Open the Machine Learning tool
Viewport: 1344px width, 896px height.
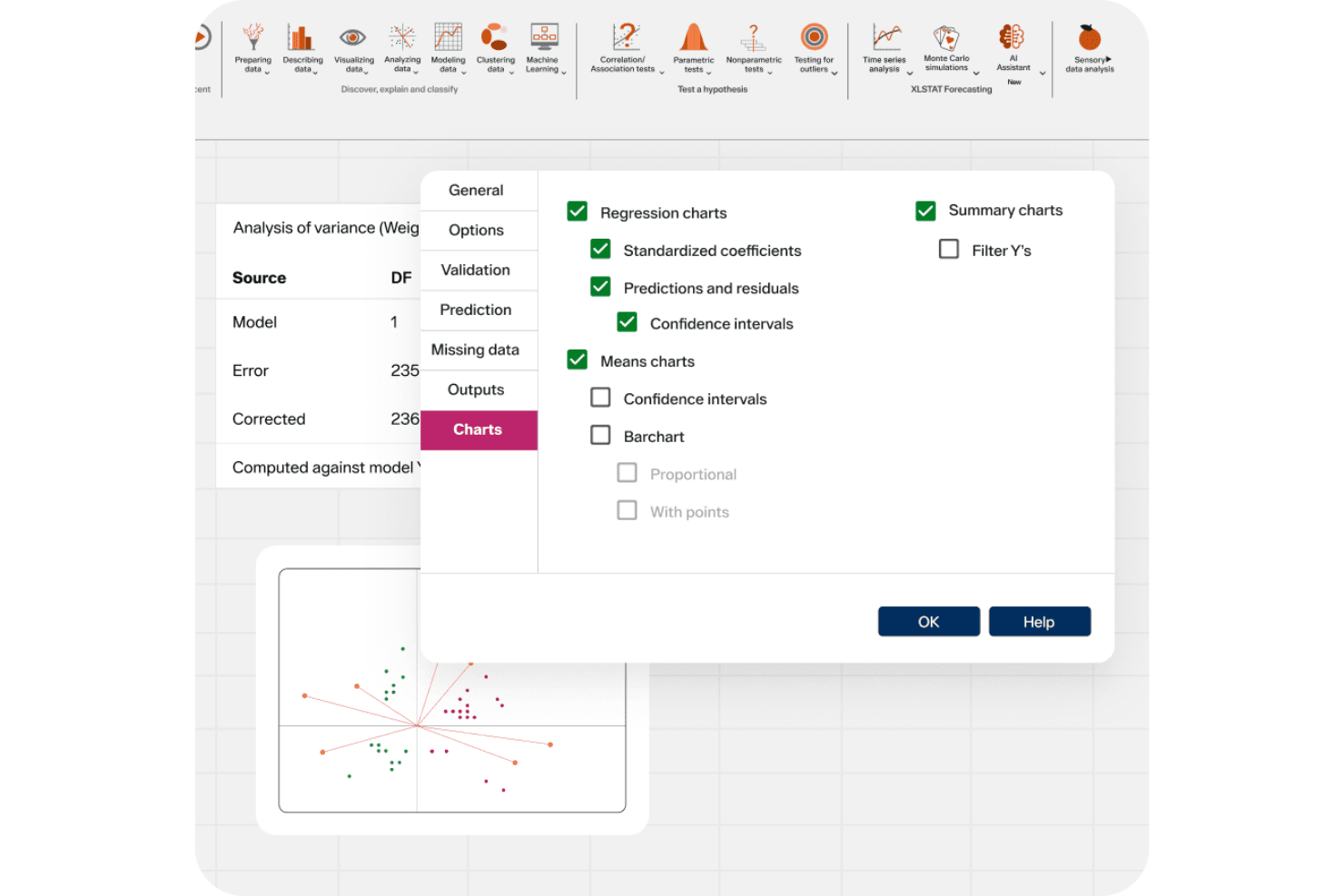(x=544, y=48)
